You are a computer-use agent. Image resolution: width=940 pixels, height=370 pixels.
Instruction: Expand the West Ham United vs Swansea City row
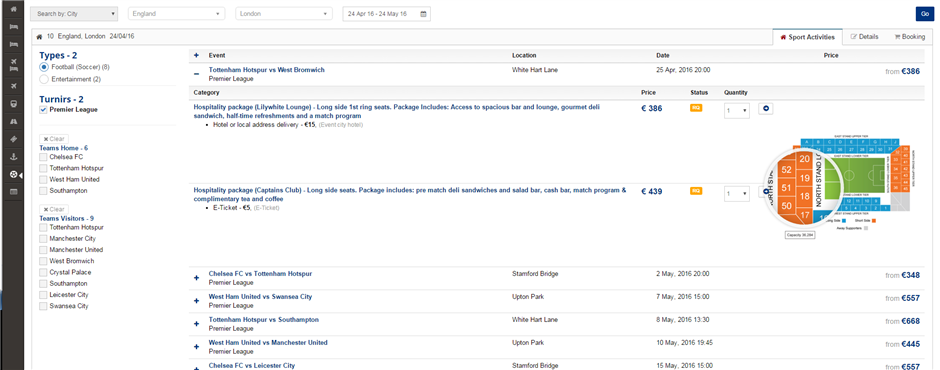click(196, 300)
